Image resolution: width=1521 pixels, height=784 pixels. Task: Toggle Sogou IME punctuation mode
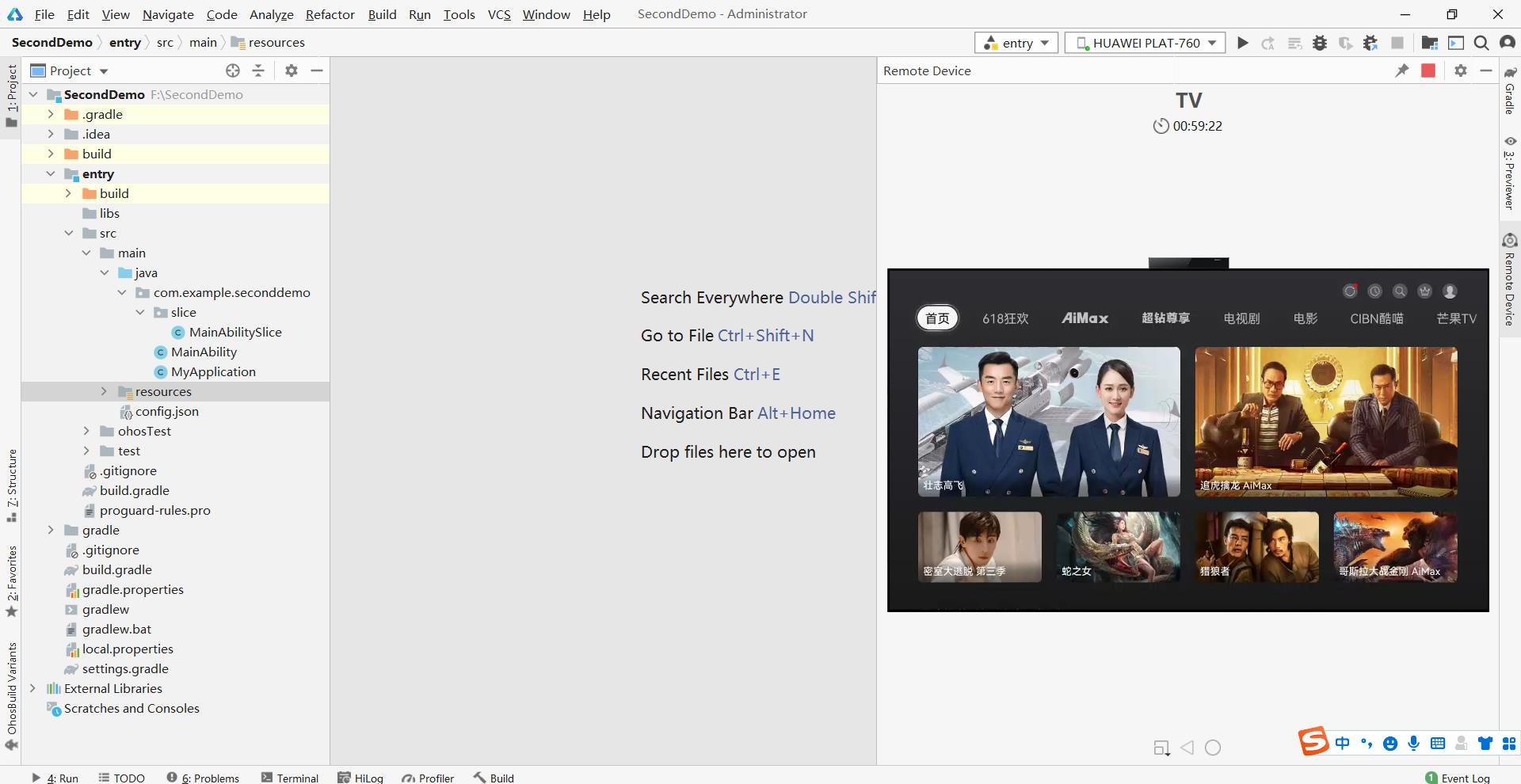pyautogui.click(x=1367, y=743)
